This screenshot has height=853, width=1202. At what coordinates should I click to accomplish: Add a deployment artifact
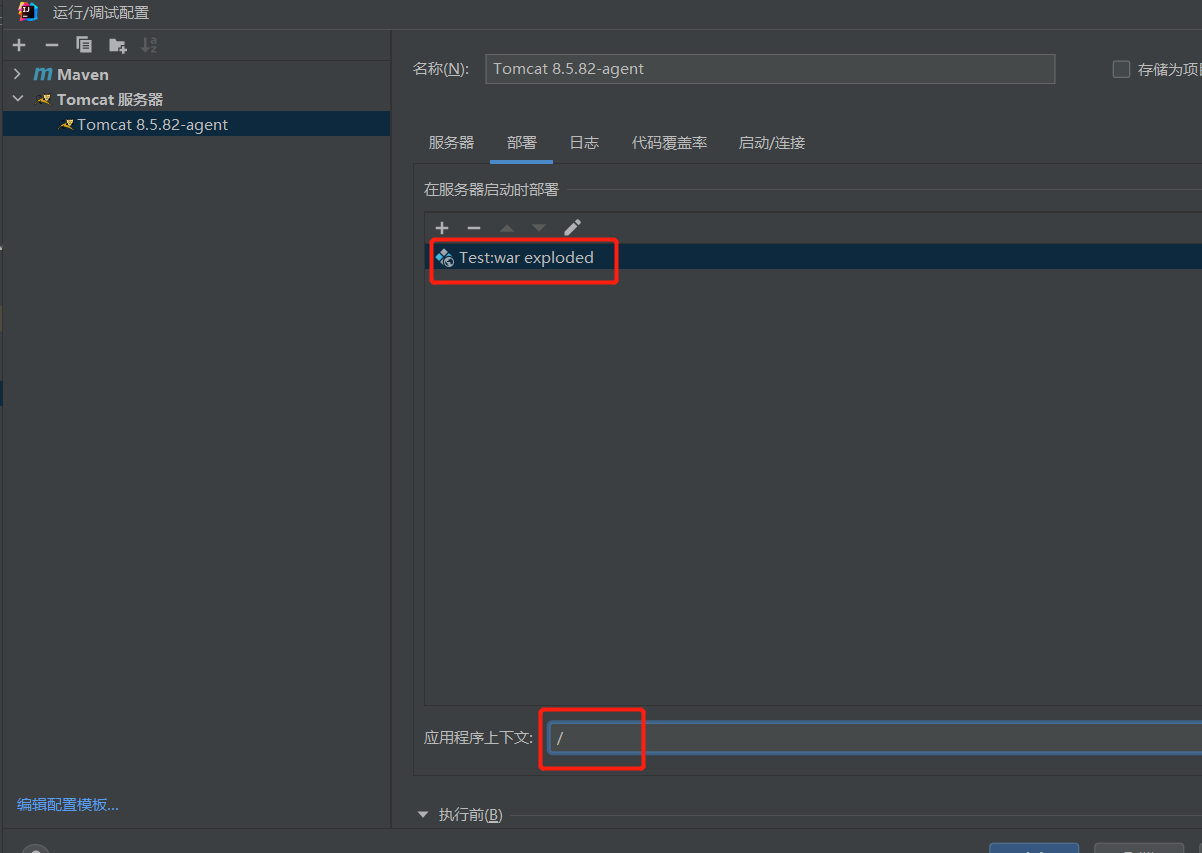tap(442, 228)
